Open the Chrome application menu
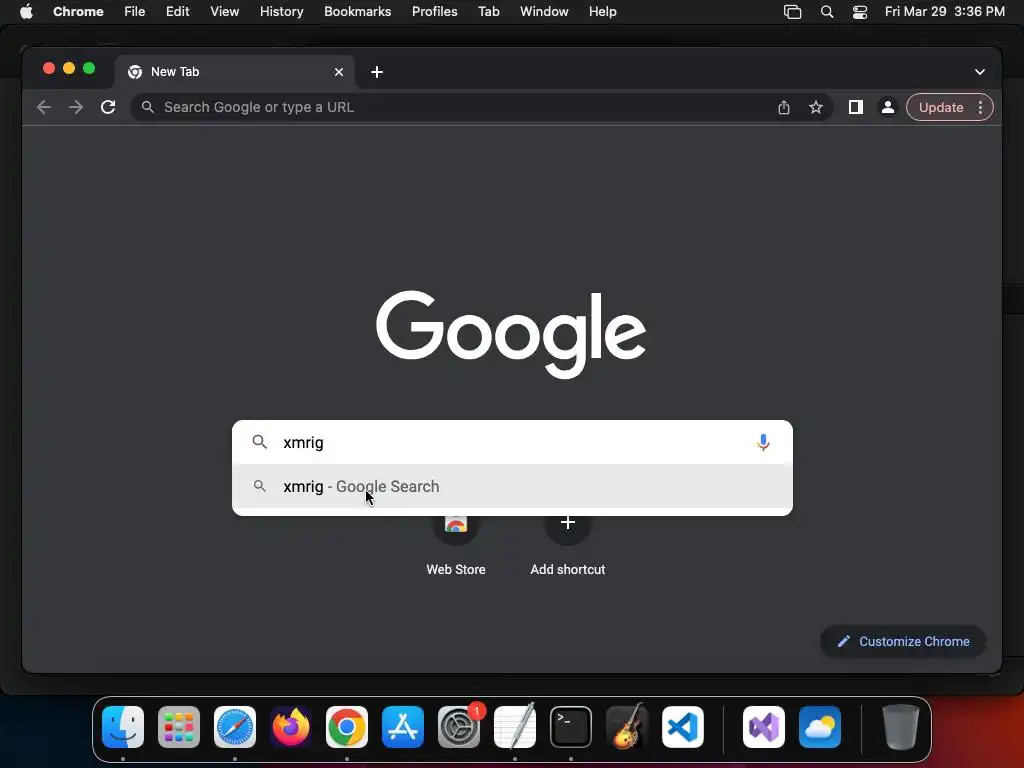 coord(78,12)
